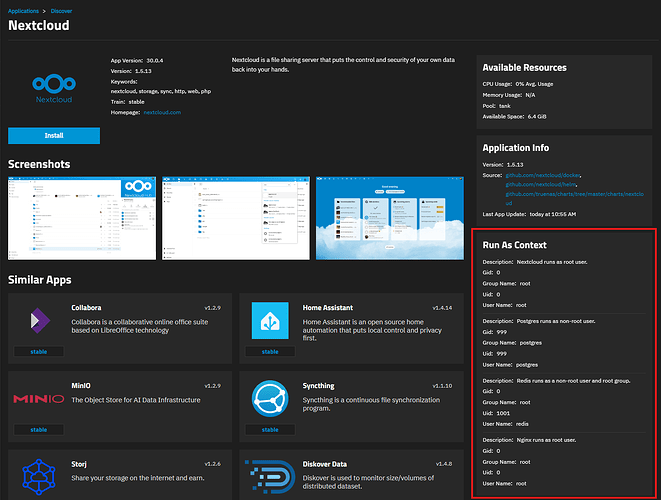The image size is (661, 500).
Task: Click the Screenshots heading
Action: (39, 164)
